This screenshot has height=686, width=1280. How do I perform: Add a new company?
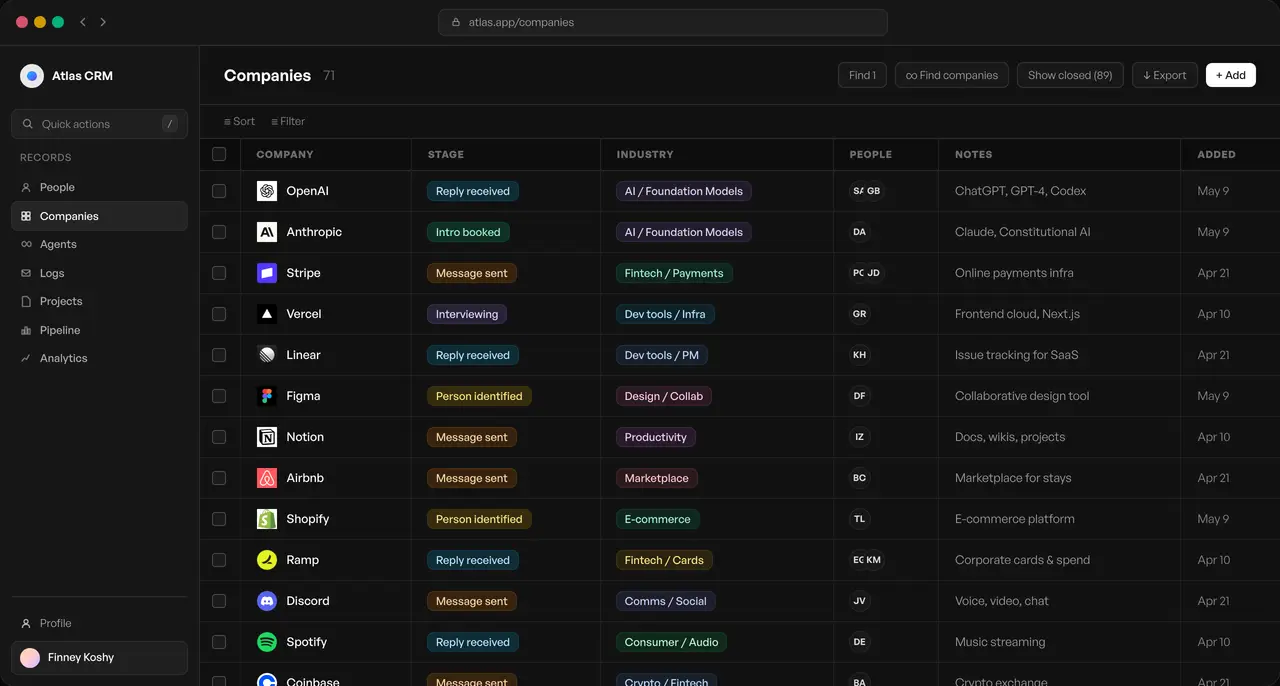1231,75
